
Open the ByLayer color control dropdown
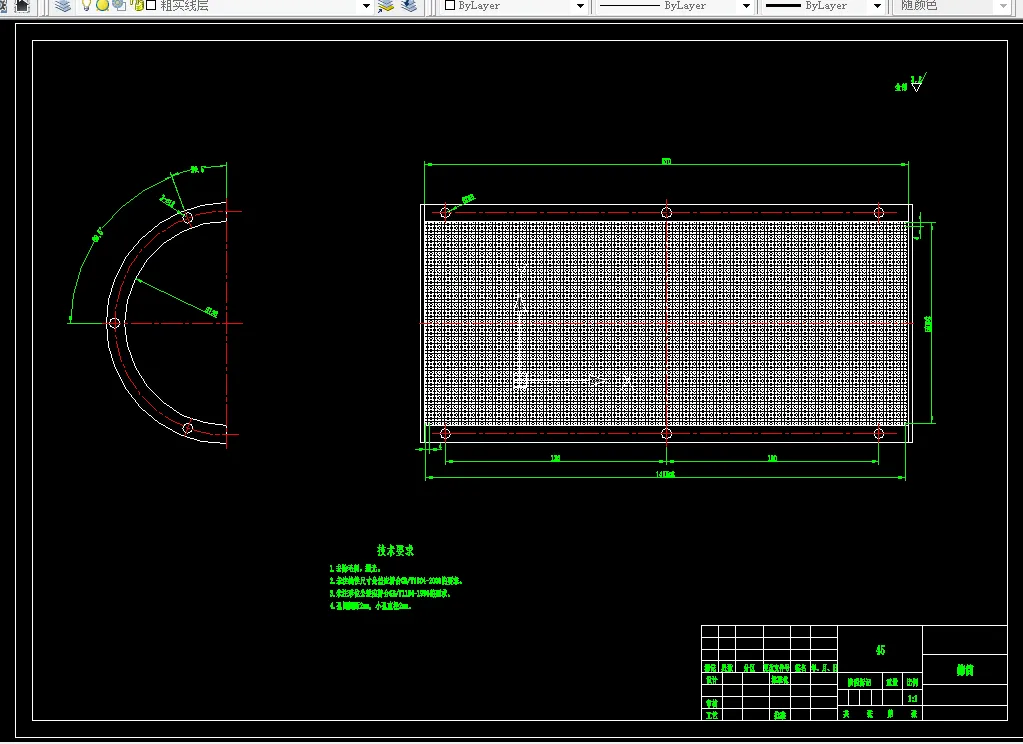click(580, 6)
